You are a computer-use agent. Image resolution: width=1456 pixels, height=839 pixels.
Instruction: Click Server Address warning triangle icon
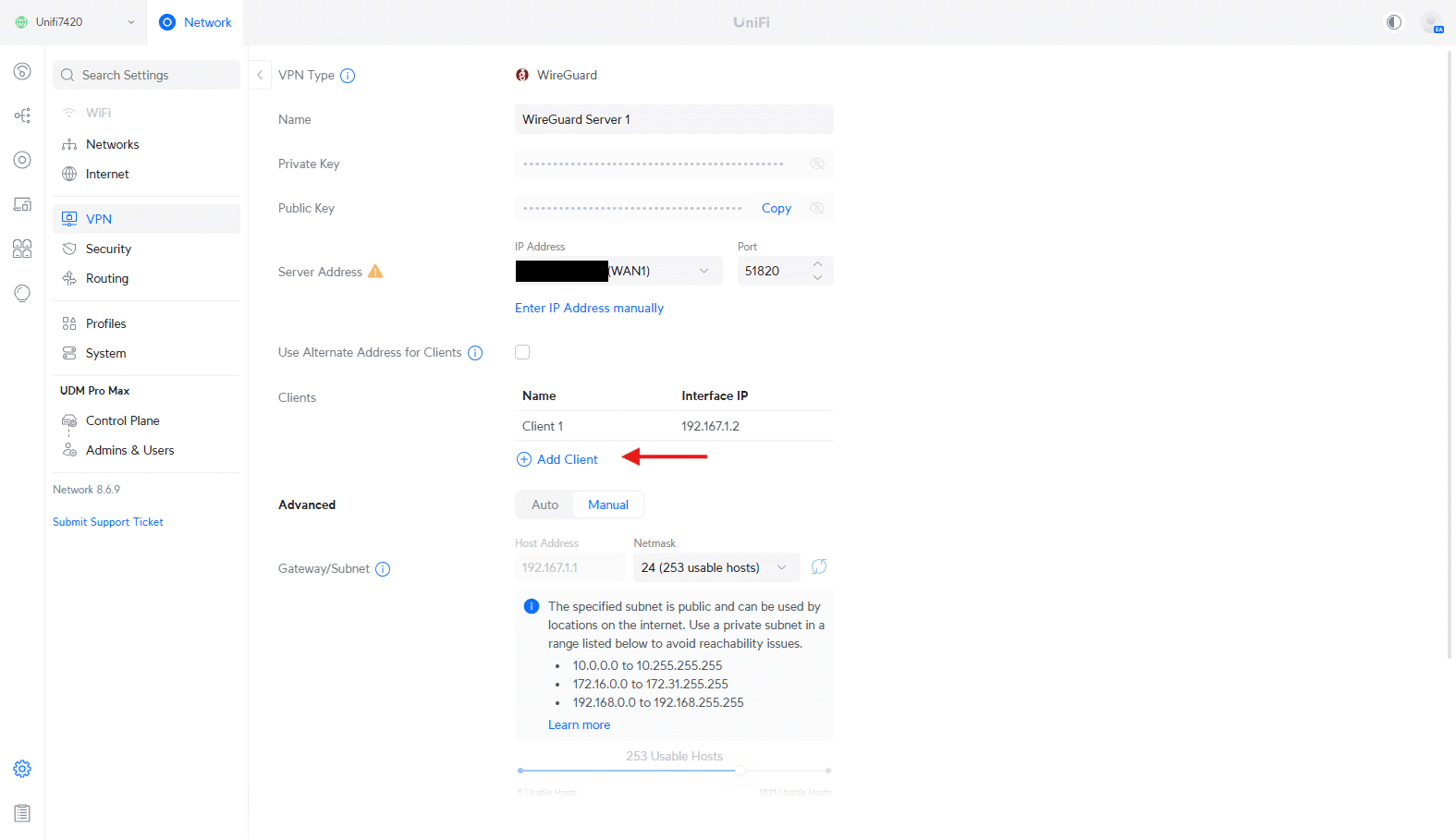(x=375, y=272)
